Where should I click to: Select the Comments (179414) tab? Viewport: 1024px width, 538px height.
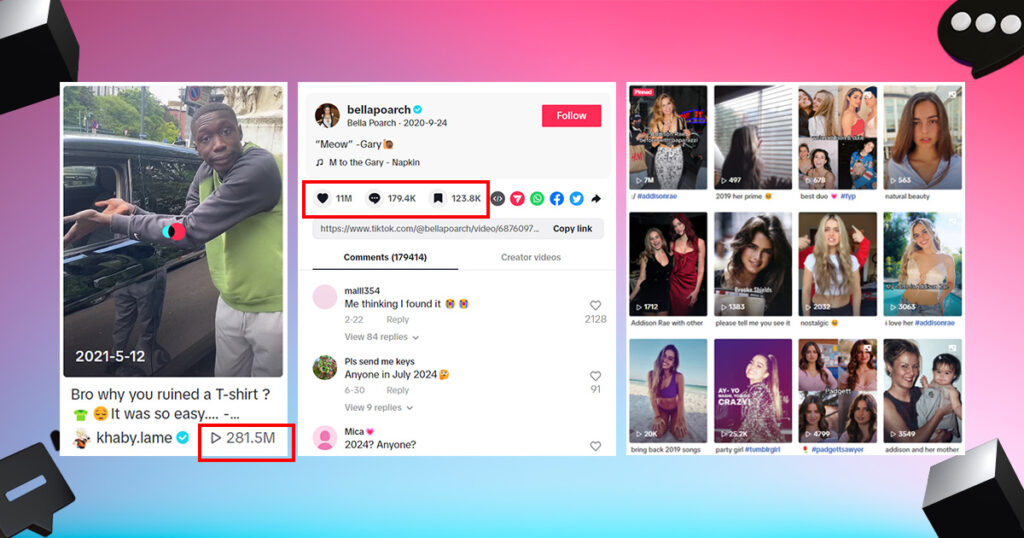pos(385,257)
